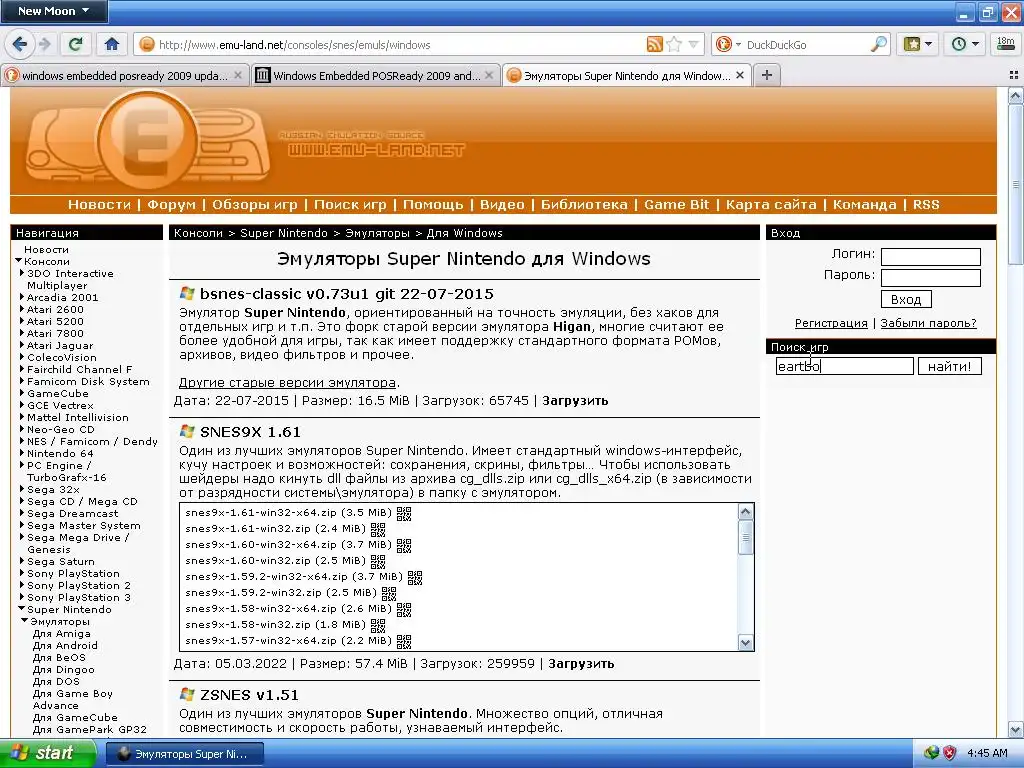
Task: Collapse the Консоли tree node
Action: pyautogui.click(x=18, y=261)
